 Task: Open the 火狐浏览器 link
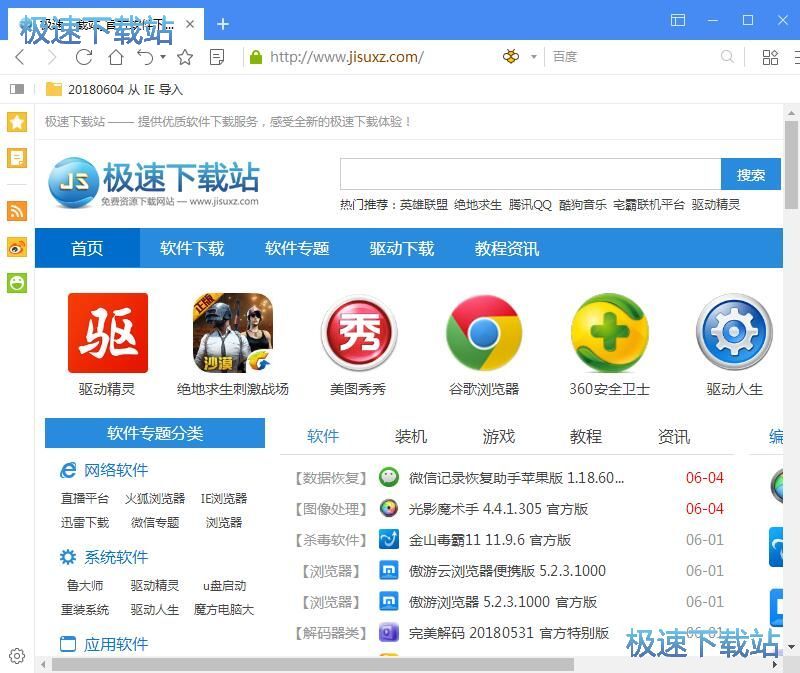(x=155, y=498)
